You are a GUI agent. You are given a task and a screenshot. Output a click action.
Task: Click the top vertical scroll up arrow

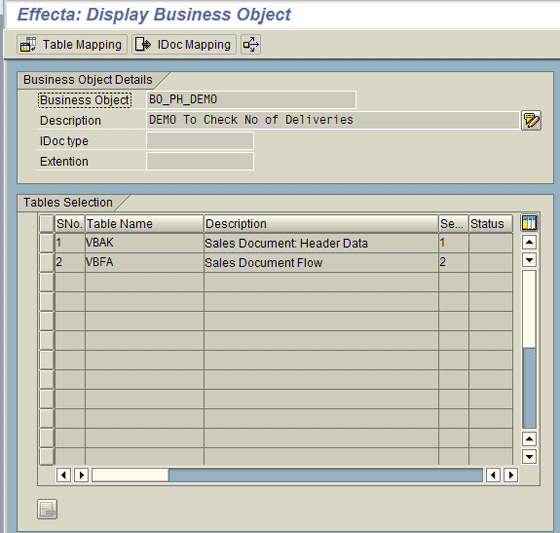529,243
